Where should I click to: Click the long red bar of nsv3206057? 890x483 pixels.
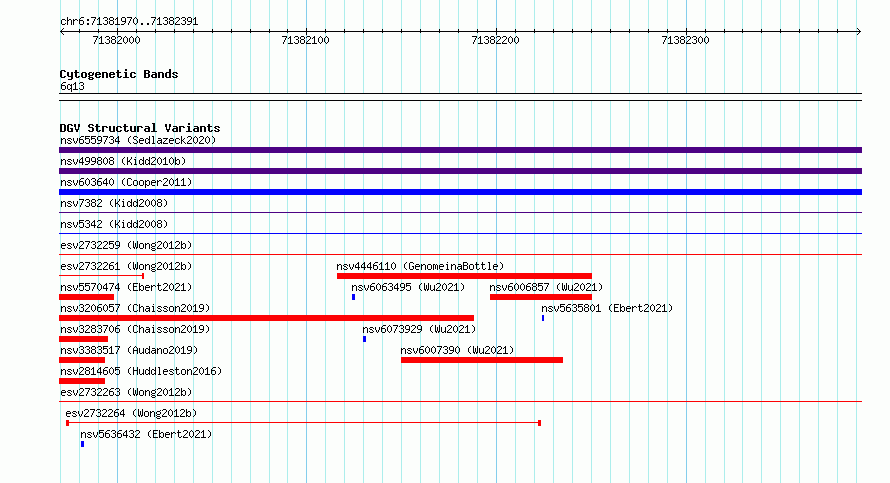[266, 318]
